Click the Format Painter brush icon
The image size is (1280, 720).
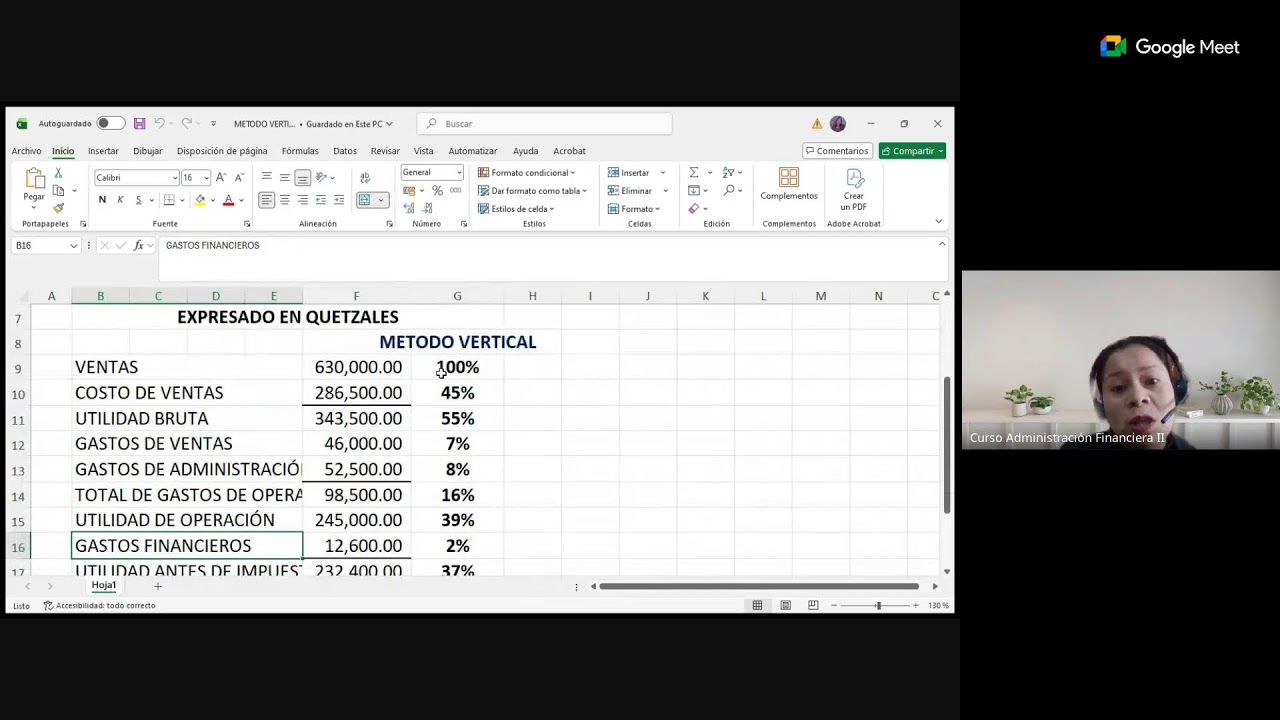[58, 208]
